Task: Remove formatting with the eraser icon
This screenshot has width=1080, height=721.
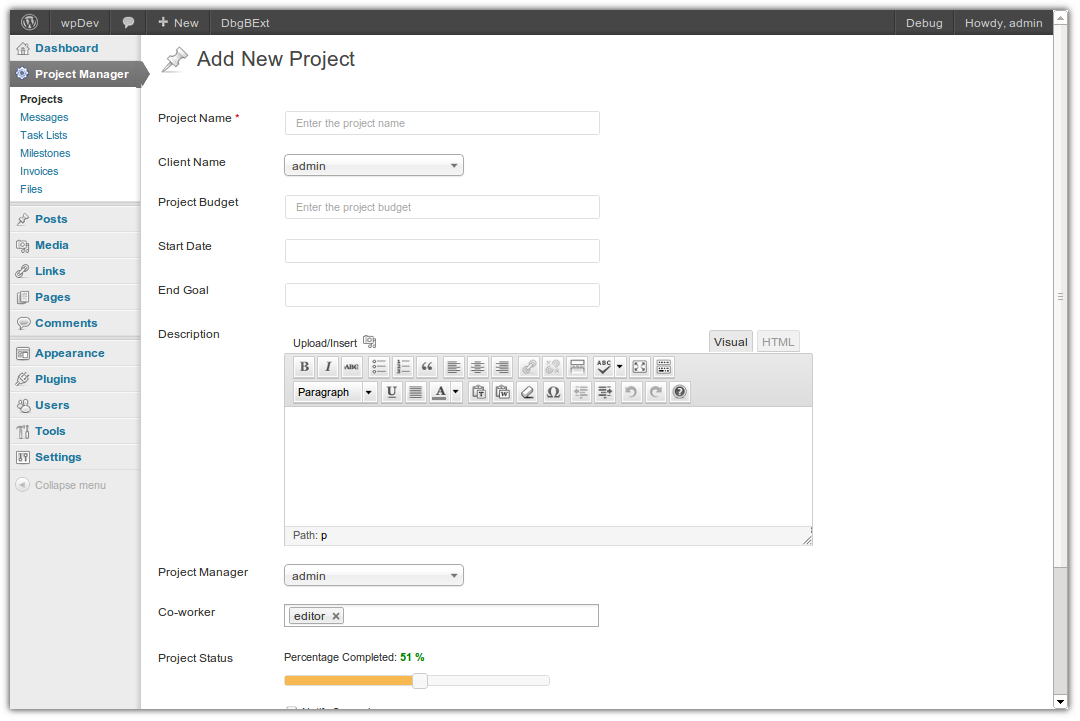Action: [528, 393]
